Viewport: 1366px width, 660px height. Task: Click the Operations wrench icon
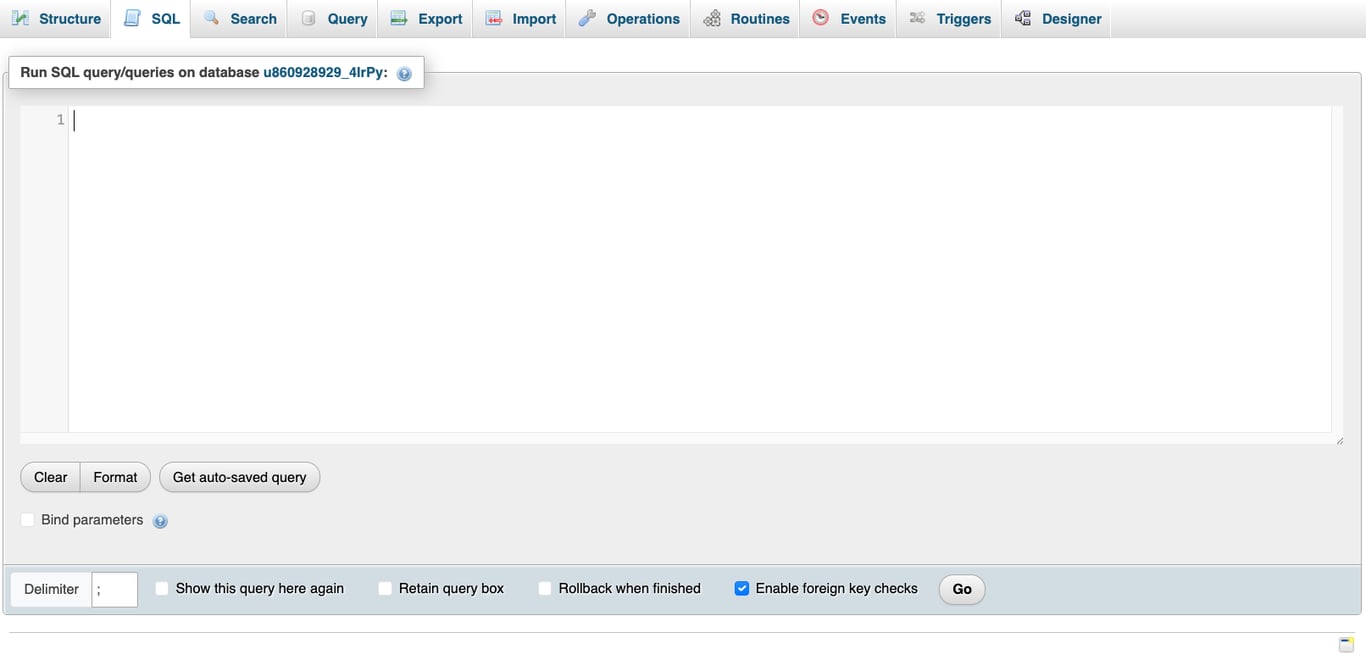[587, 18]
